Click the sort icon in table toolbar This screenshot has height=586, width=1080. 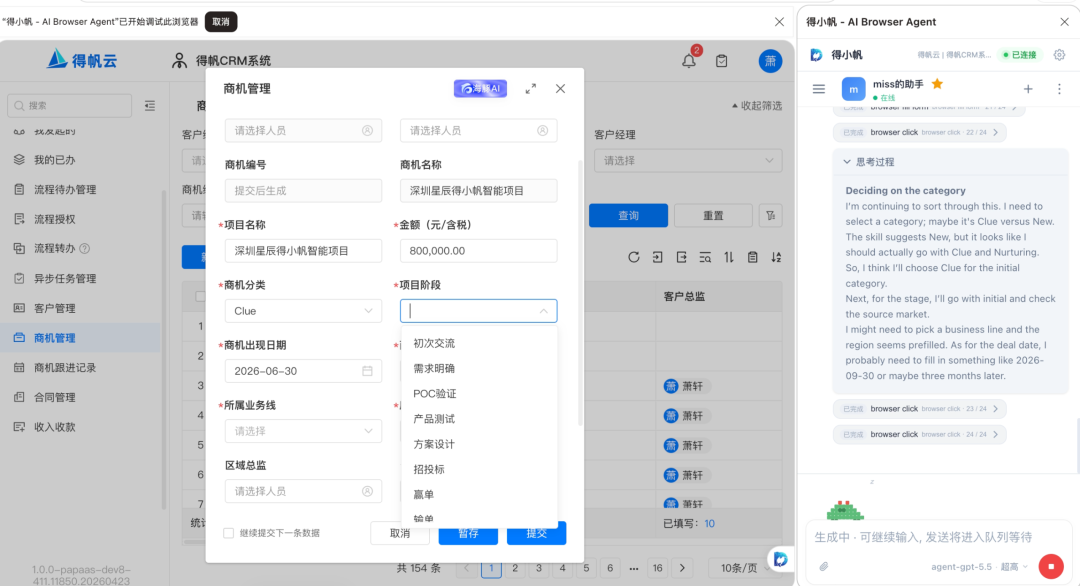click(776, 257)
